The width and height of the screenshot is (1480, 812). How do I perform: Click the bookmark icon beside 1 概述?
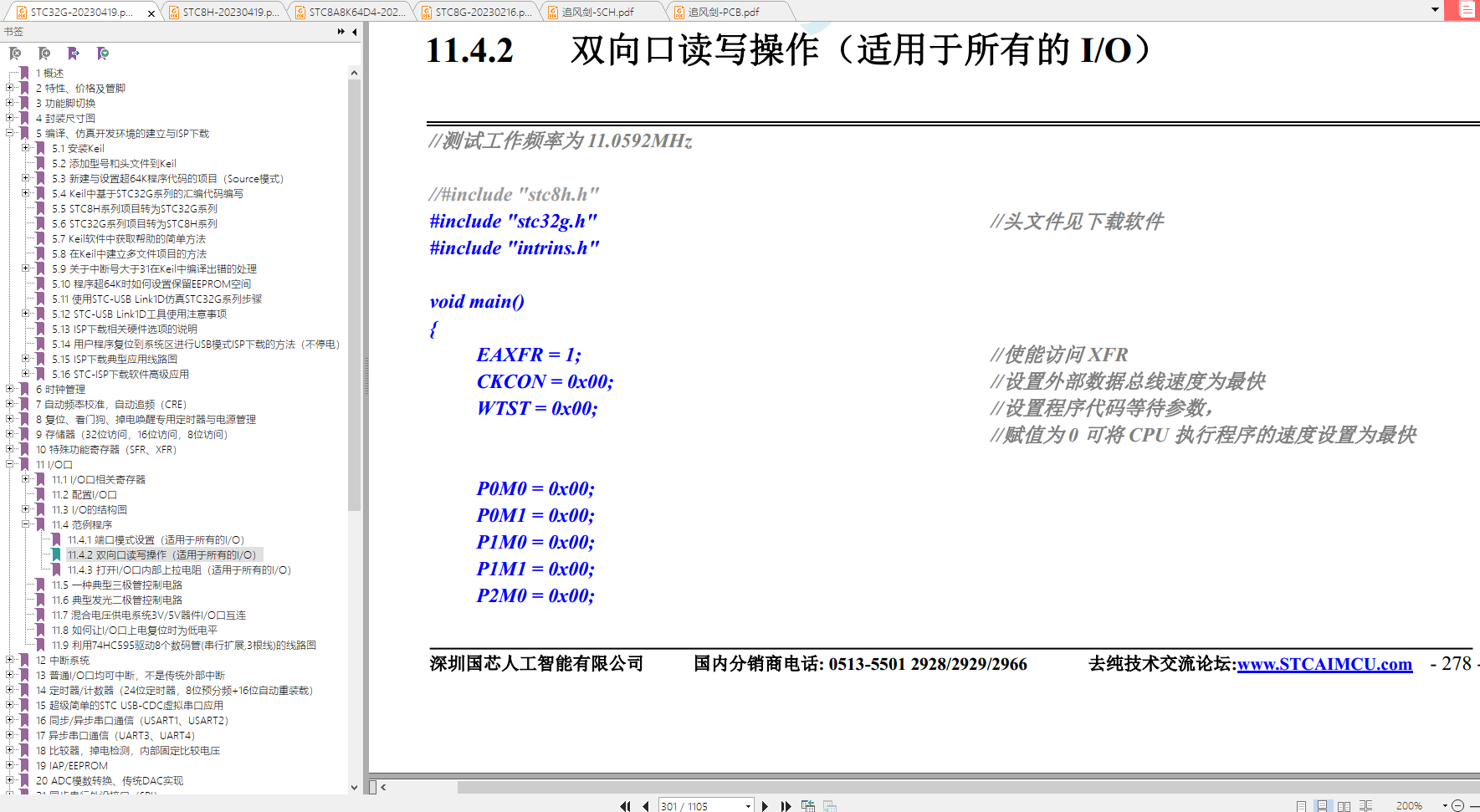click(x=24, y=74)
